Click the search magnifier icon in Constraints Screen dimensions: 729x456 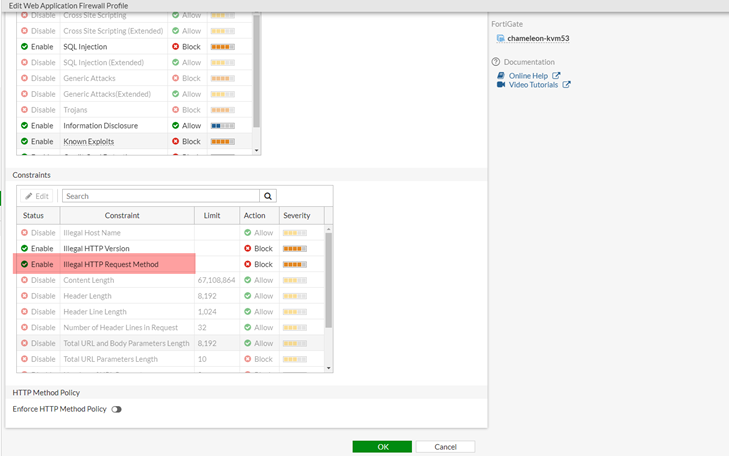(x=268, y=197)
